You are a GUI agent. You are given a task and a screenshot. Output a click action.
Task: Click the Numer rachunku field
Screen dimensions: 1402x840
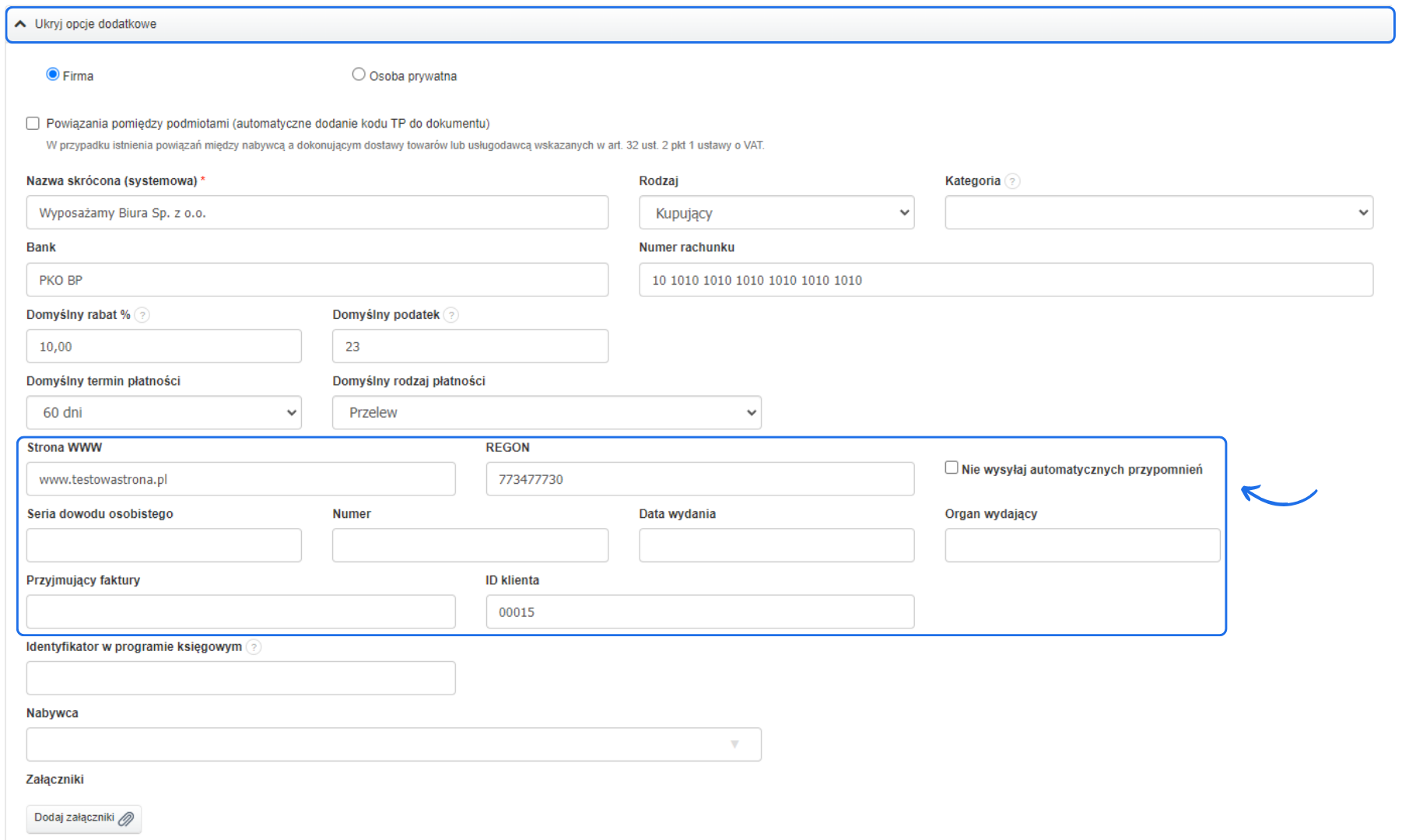[1005, 280]
